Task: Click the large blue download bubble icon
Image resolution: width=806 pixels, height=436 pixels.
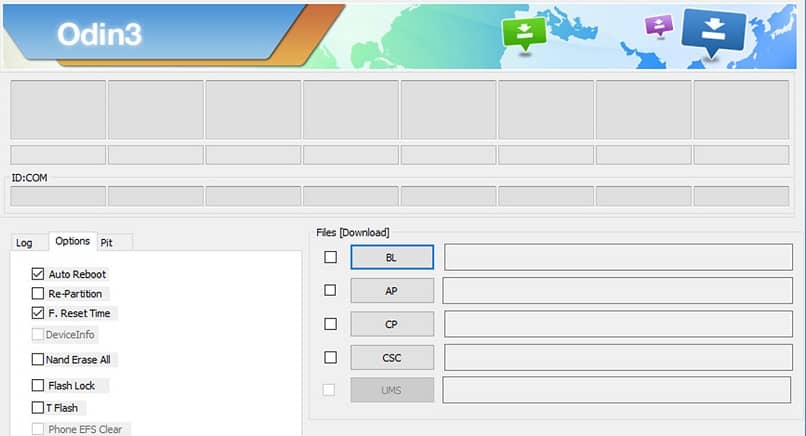Action: pos(713,32)
